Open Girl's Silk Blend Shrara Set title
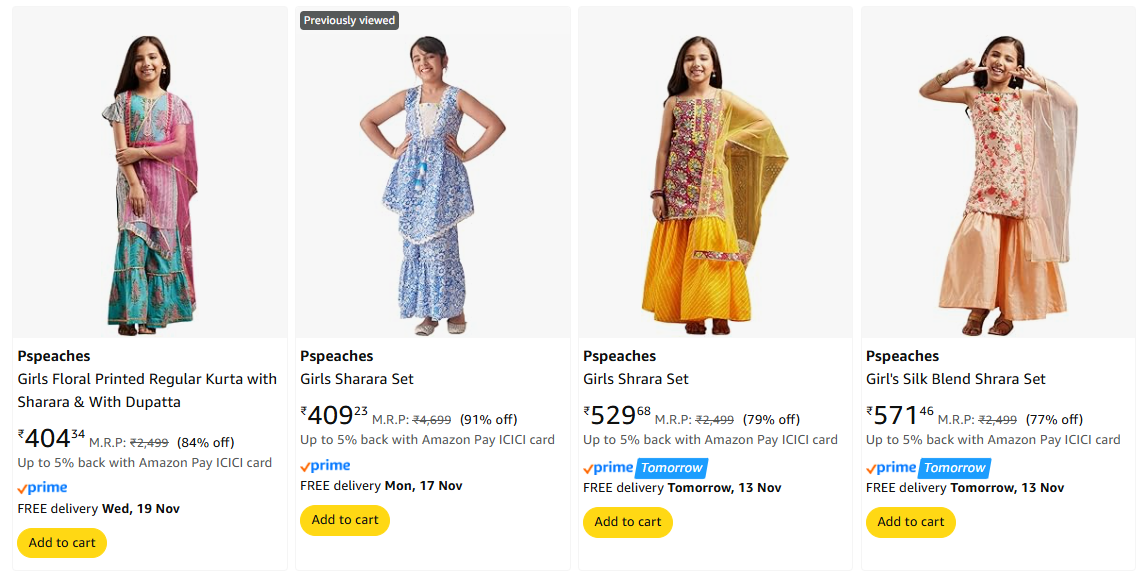This screenshot has width=1137, height=578. coord(955,379)
